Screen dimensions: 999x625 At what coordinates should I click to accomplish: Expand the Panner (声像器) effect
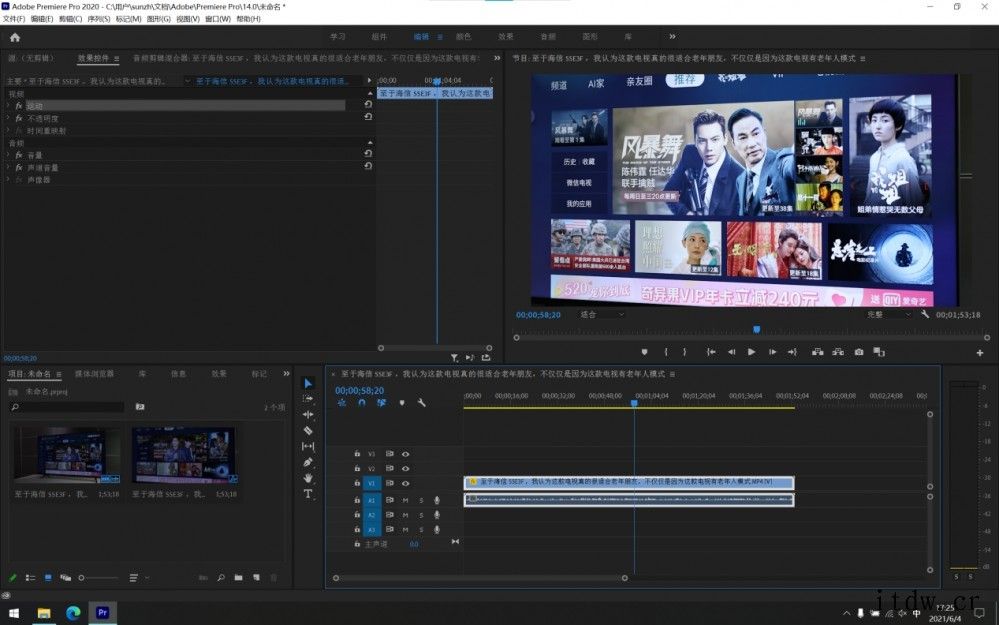click(9, 180)
